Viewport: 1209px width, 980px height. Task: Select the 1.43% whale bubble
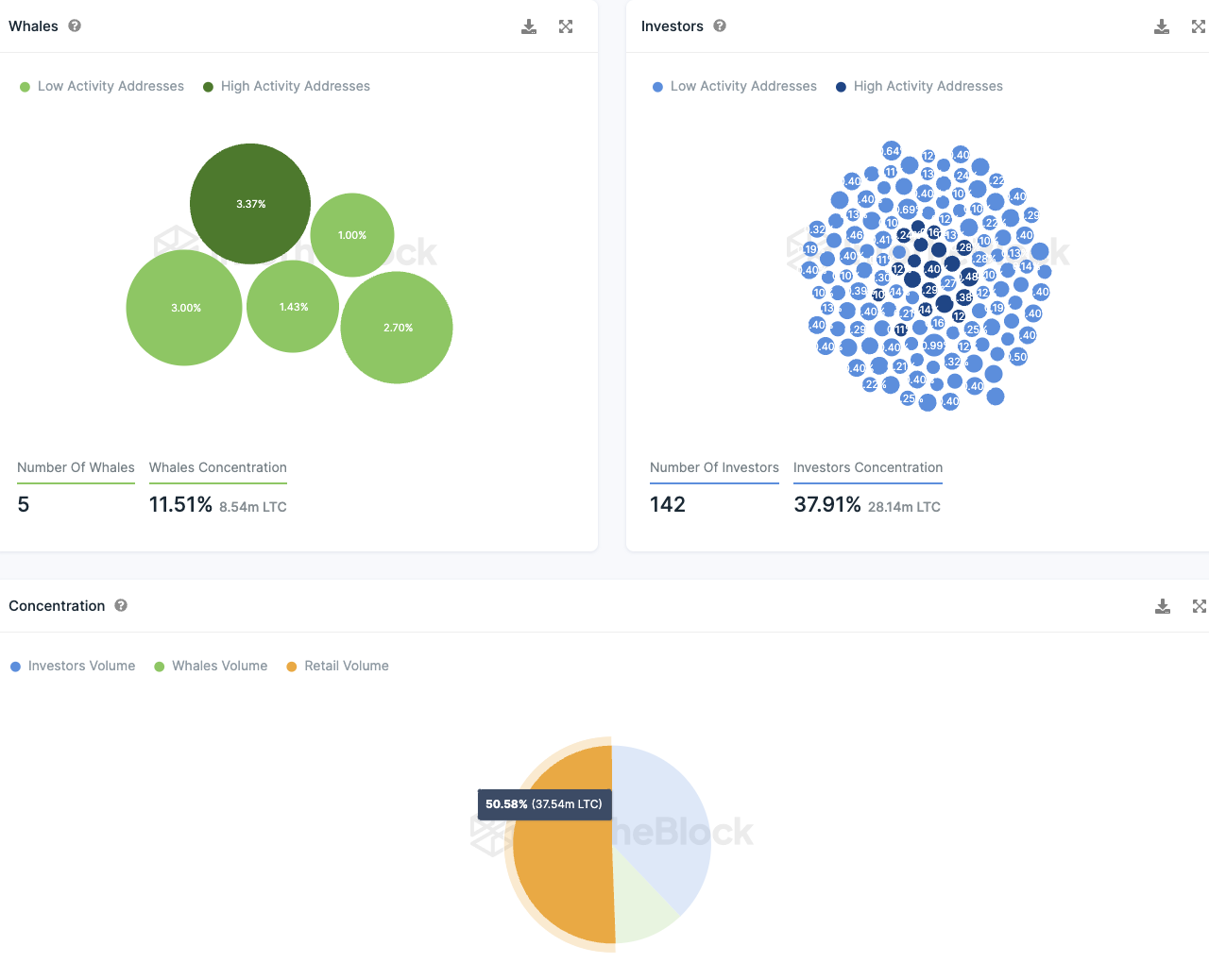pyautogui.click(x=293, y=307)
